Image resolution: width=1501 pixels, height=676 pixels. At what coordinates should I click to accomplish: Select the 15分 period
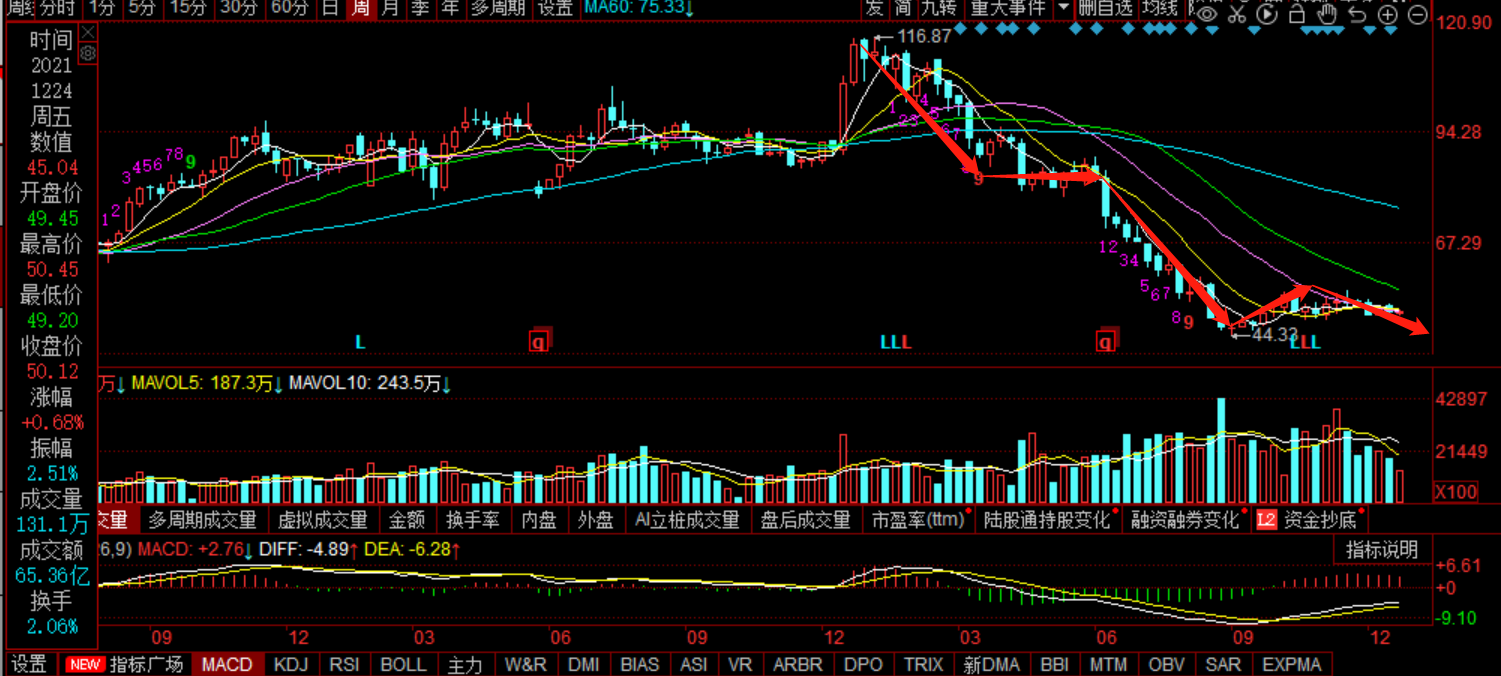click(x=186, y=8)
